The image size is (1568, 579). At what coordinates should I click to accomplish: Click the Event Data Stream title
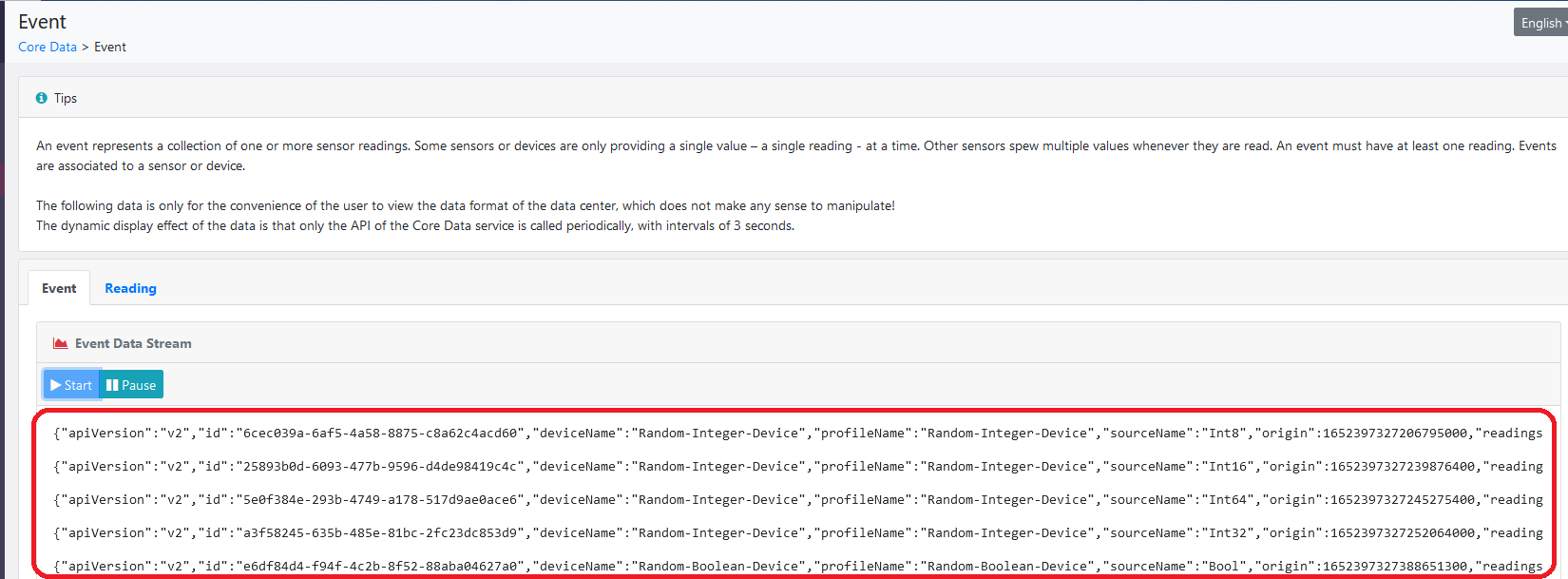[x=133, y=343]
